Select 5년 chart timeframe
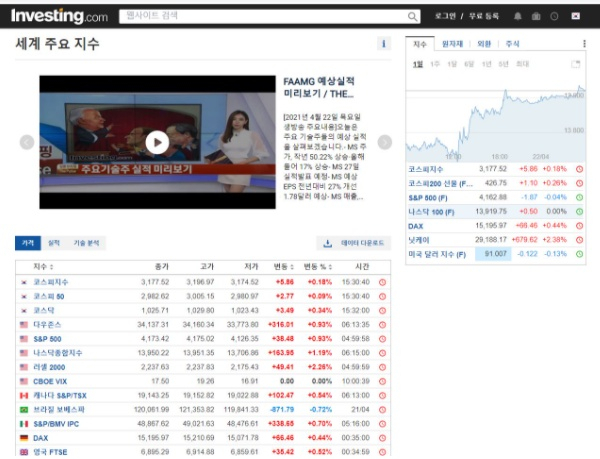Viewport: 600px width, 459px height. (503, 64)
